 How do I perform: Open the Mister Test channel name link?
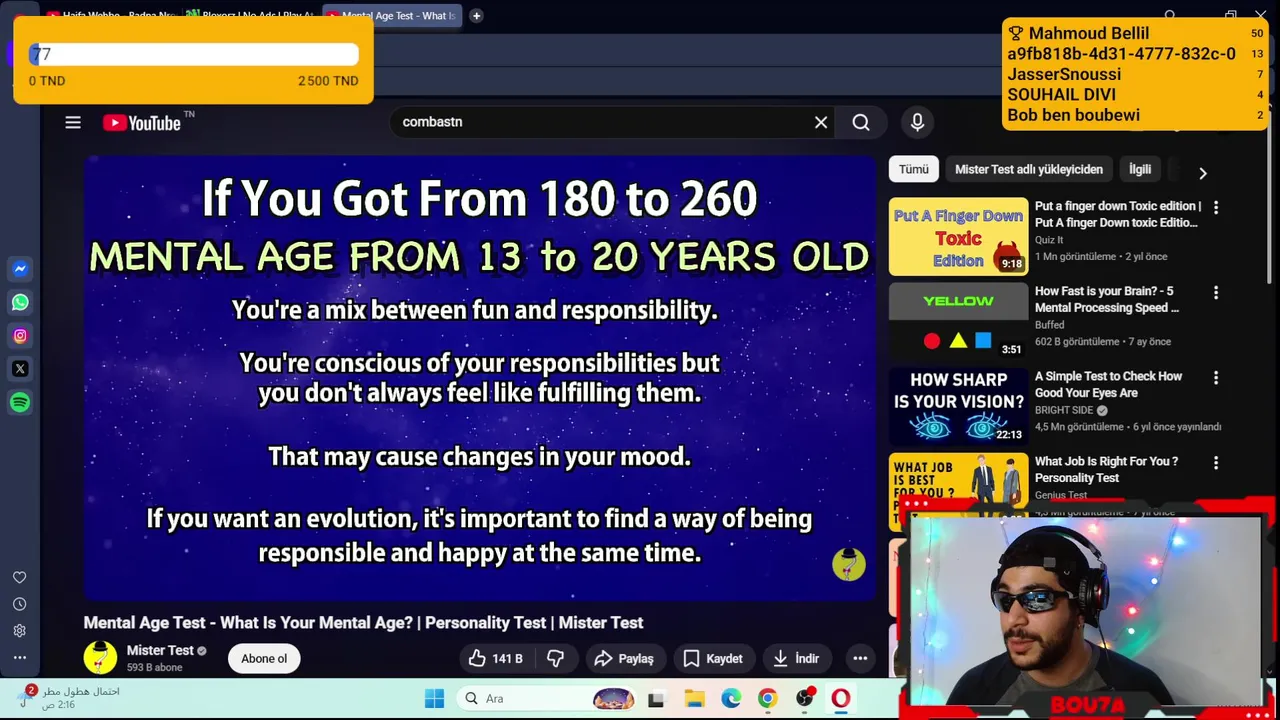click(160, 650)
